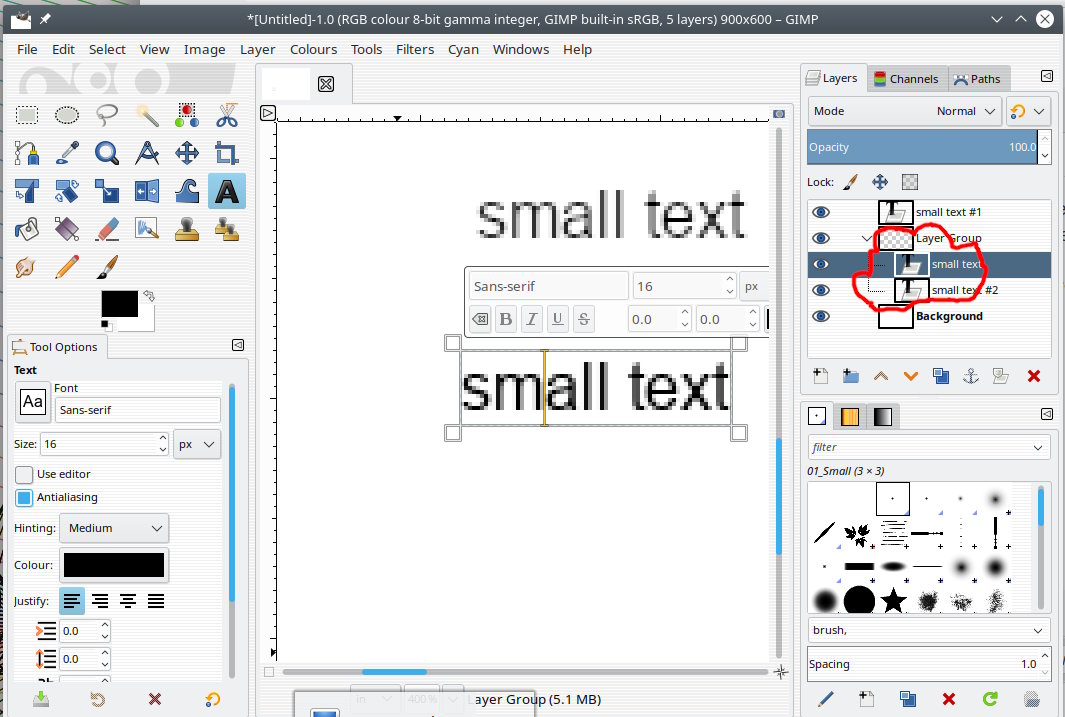This screenshot has width=1065, height=717.
Task: Click the Eraser tool icon
Action: (x=107, y=229)
